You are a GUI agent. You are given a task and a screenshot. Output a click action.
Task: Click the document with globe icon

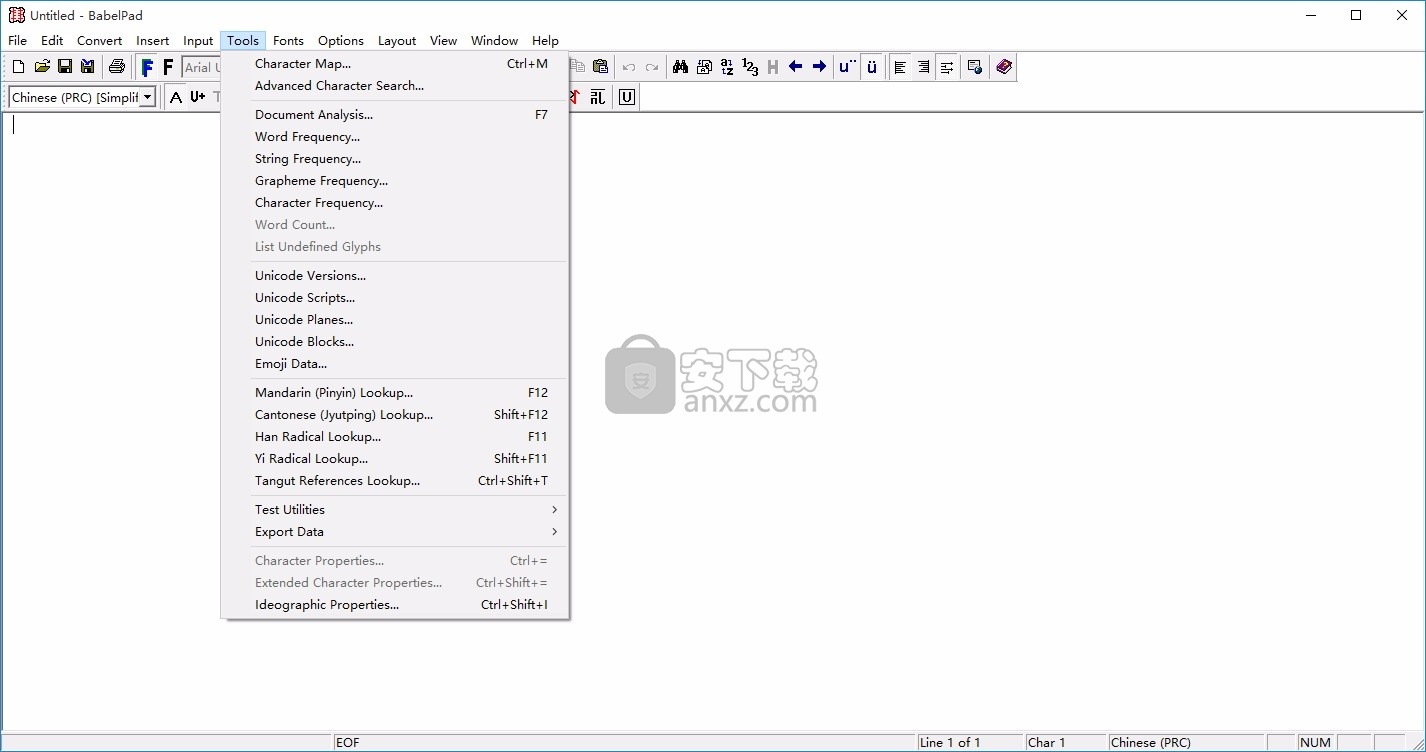975,67
